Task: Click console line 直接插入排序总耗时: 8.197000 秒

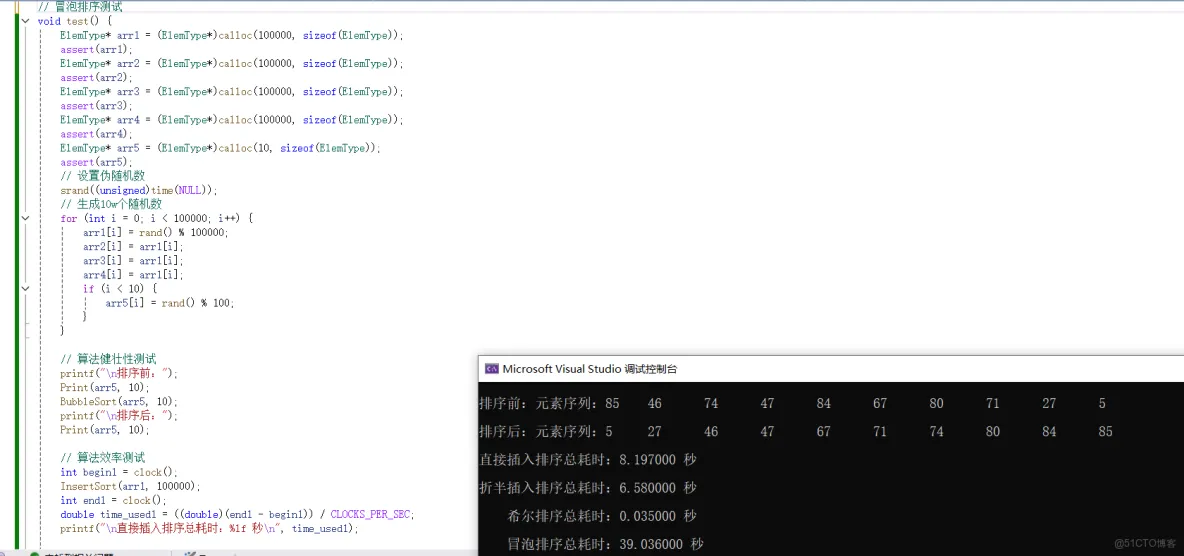Action: coord(587,460)
